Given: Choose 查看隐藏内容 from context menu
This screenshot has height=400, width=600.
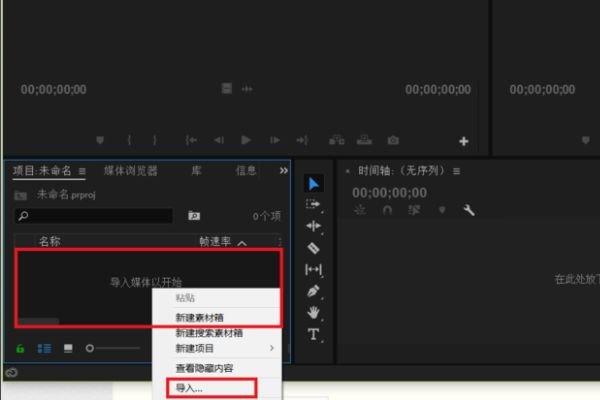Looking at the screenshot, I should tap(217, 368).
